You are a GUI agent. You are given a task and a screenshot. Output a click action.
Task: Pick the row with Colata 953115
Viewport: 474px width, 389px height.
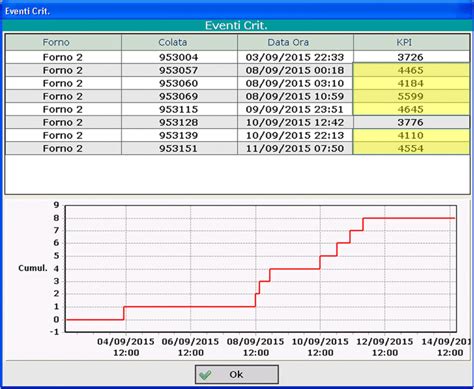pos(237,109)
